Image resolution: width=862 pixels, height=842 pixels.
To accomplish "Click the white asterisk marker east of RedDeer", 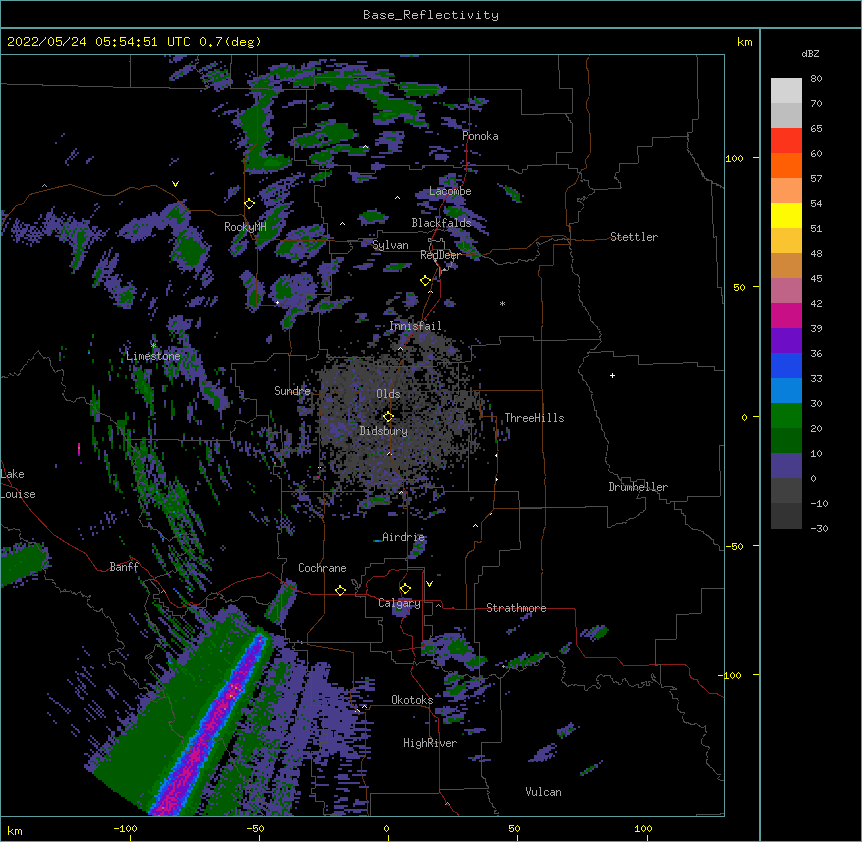I will [x=502, y=303].
